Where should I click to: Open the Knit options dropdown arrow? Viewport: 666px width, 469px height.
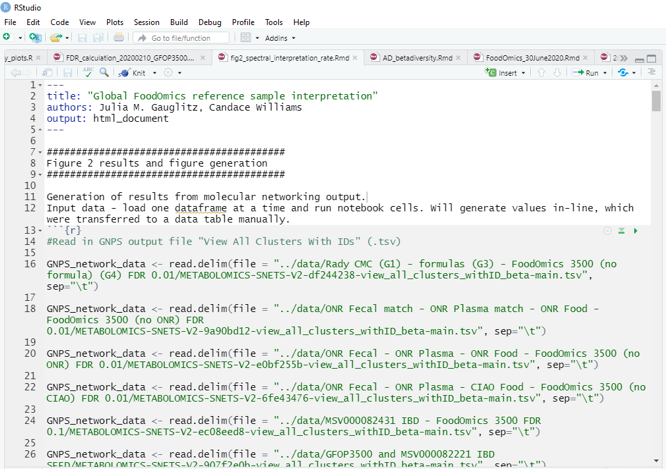(155, 73)
